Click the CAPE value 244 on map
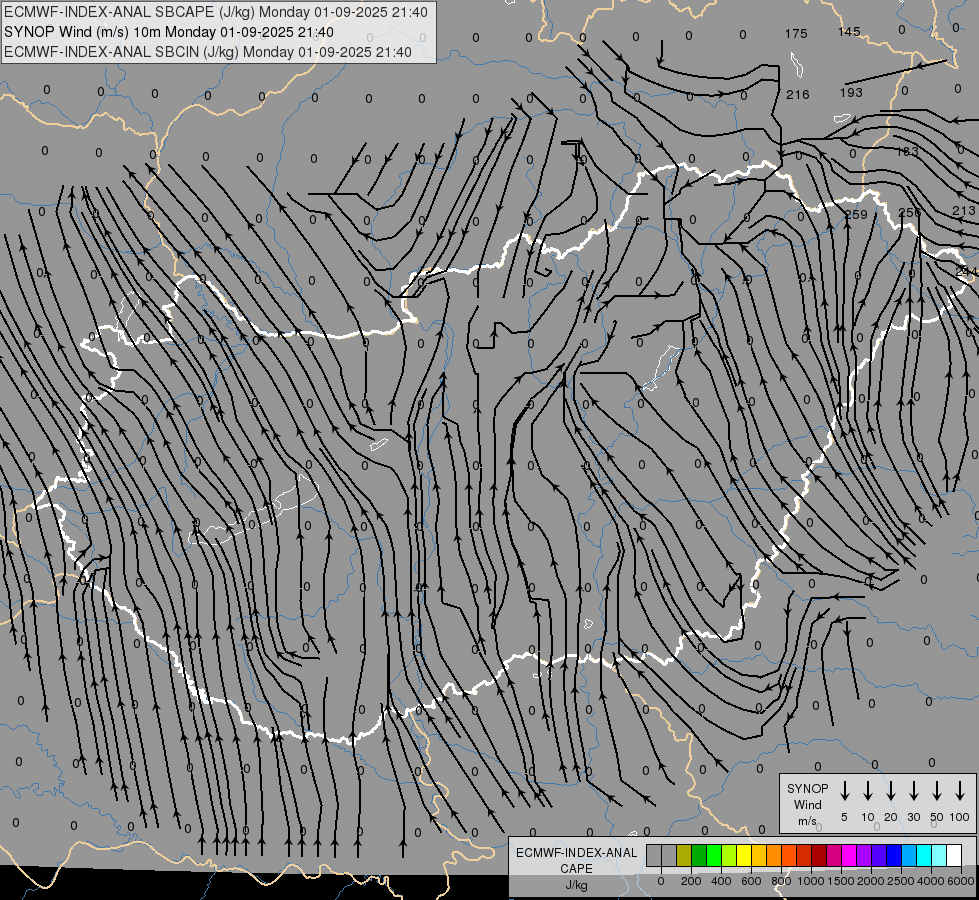 coord(967,272)
